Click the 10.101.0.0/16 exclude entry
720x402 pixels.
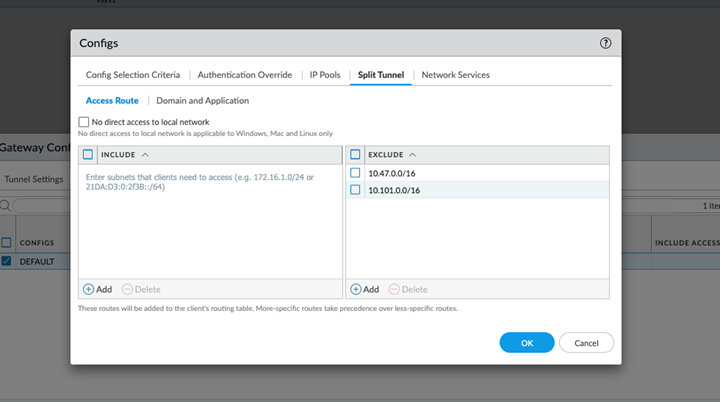[394, 190]
